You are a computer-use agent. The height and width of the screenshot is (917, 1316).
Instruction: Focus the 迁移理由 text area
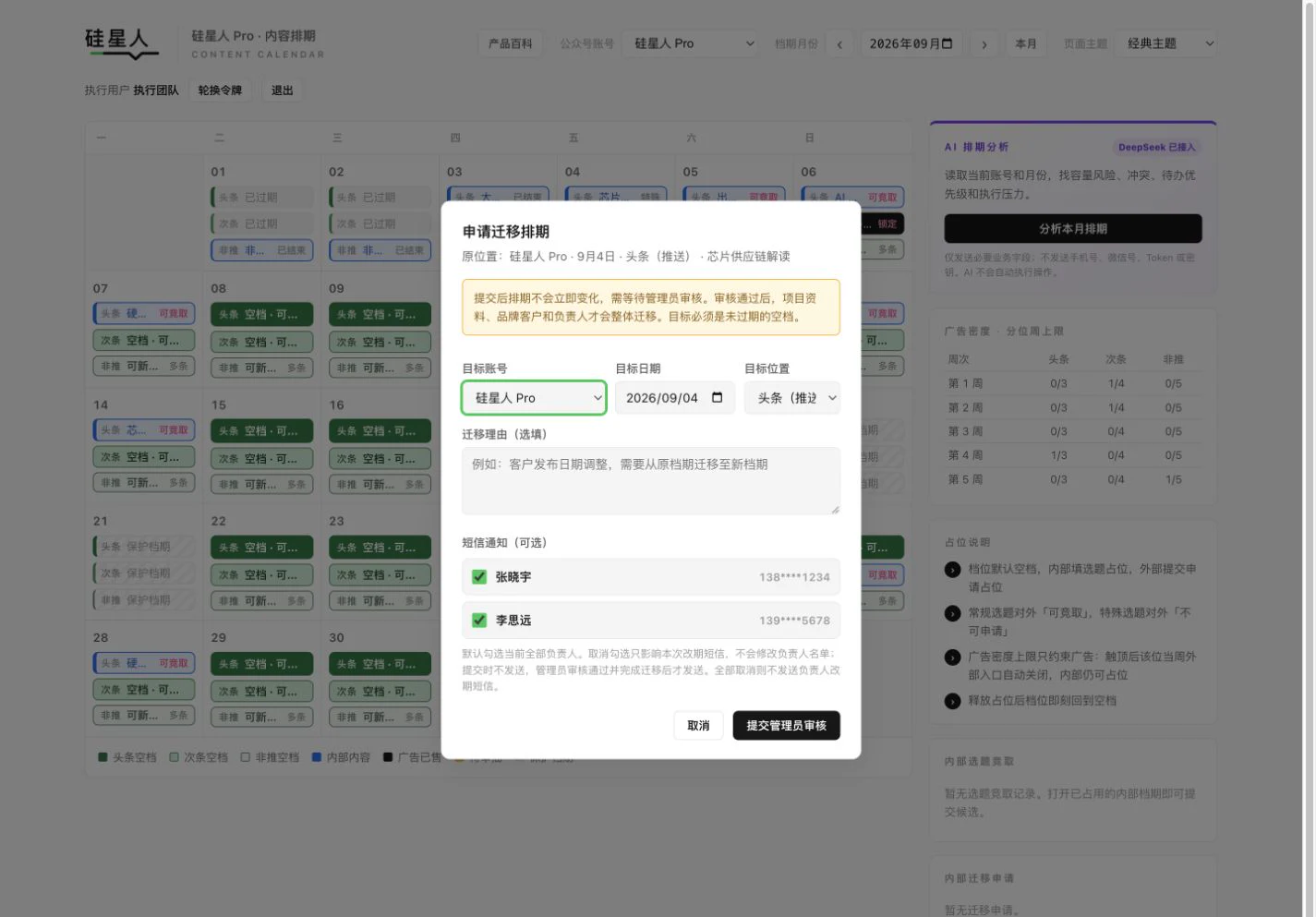(x=651, y=481)
